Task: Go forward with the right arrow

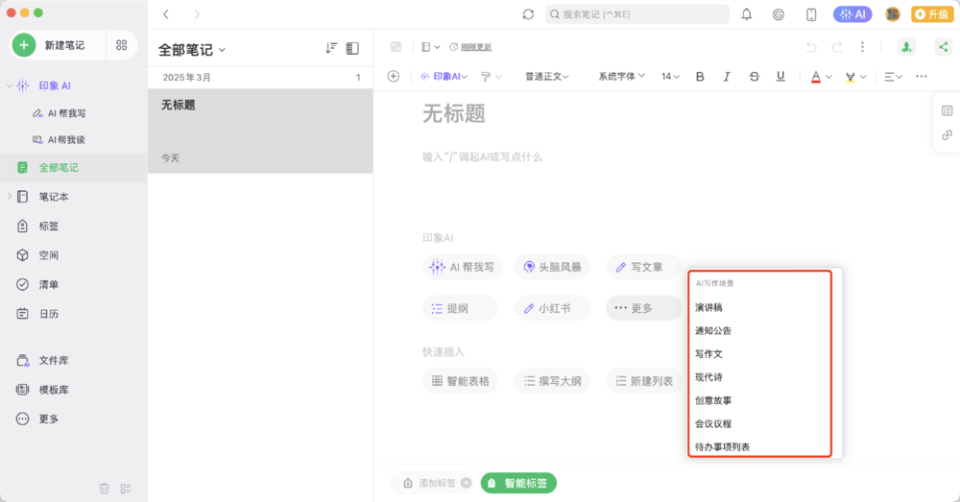Action: [197, 14]
